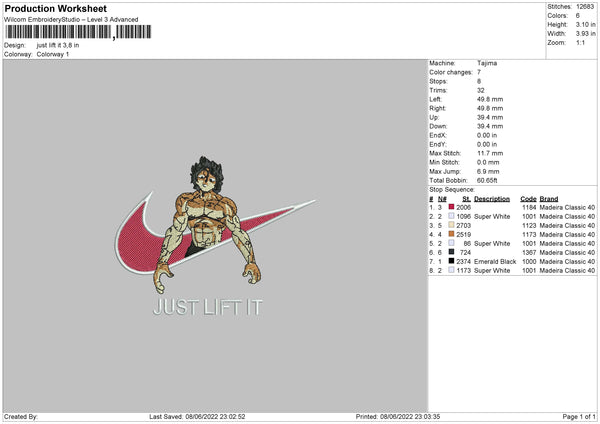Click "Super White" in stop row 8
600x424 pixels.
point(492,271)
